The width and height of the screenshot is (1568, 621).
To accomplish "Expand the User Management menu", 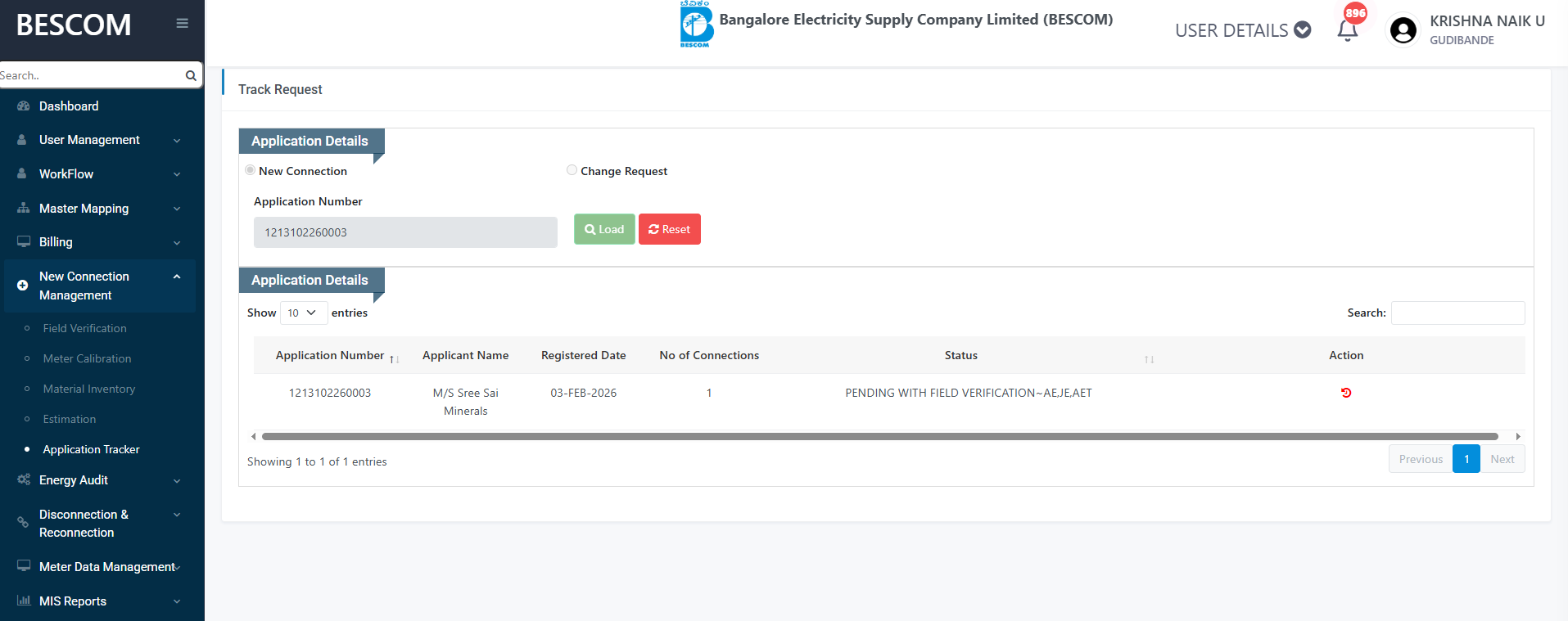I will click(x=98, y=140).
